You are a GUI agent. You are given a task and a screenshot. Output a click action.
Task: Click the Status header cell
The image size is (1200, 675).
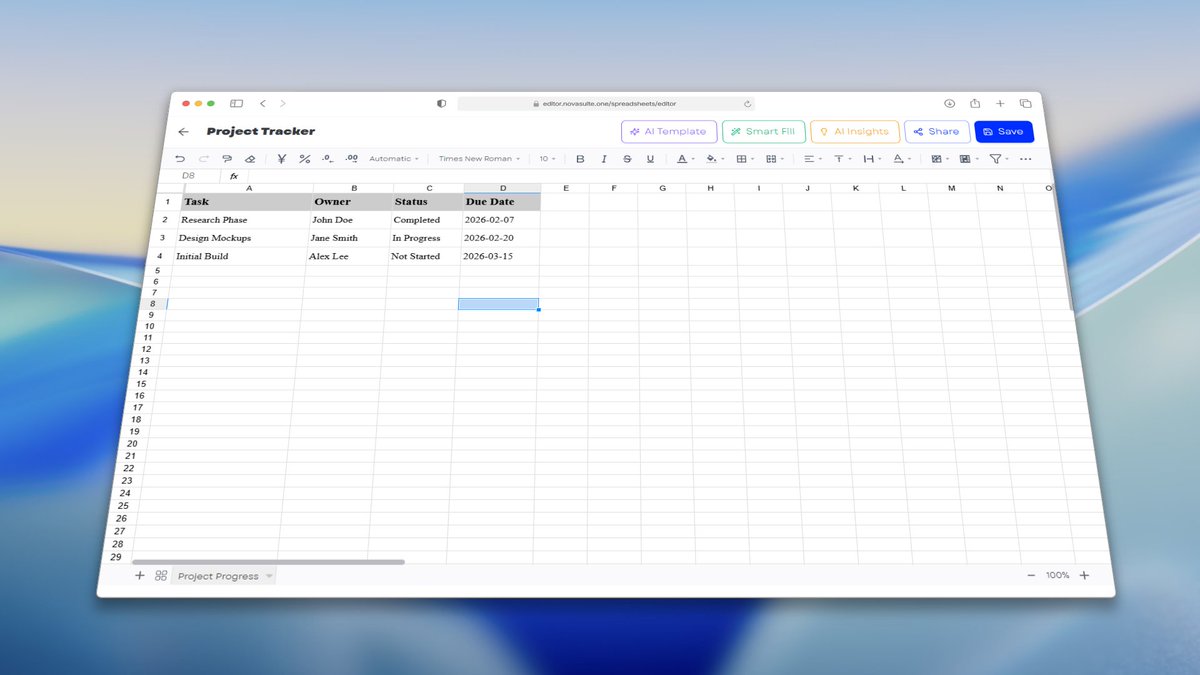click(428, 201)
